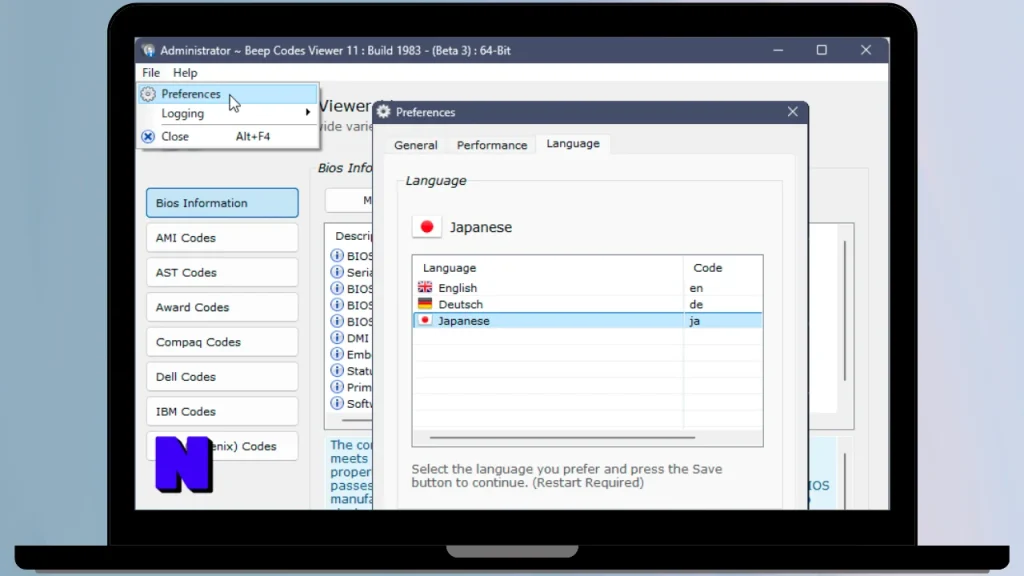
Task: Open IBM Codes
Action: (x=222, y=411)
